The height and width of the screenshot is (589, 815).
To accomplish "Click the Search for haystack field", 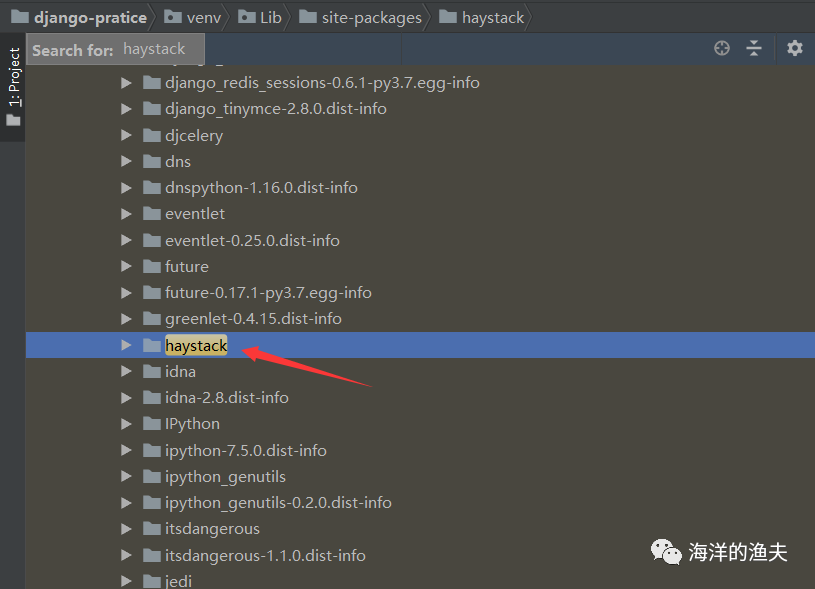I will tap(115, 49).
